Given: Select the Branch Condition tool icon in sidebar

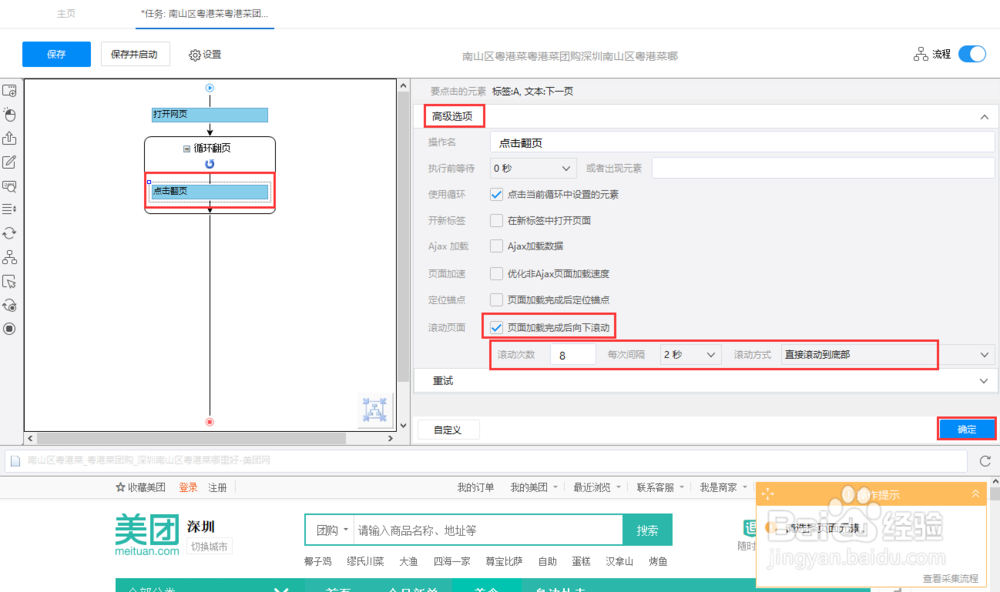Looking at the screenshot, I should coord(9,257).
